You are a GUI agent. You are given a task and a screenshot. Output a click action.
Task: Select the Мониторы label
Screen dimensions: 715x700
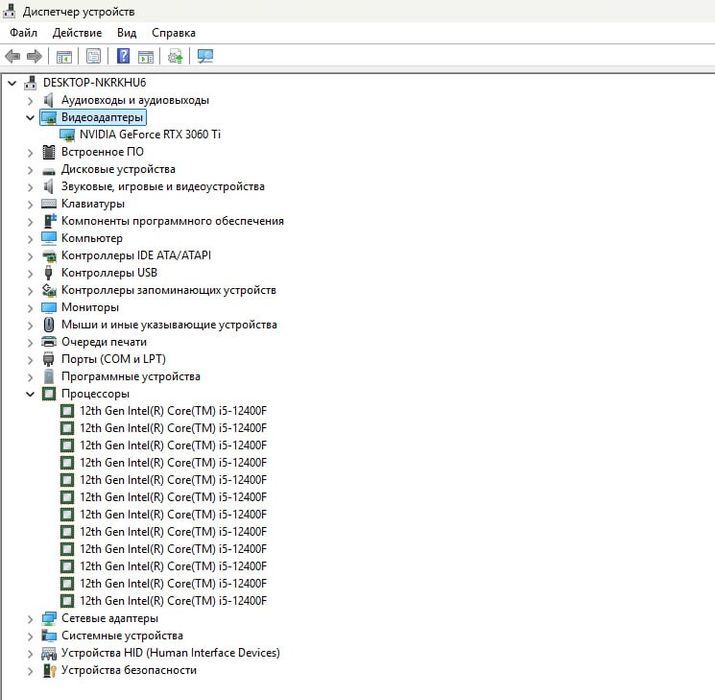(x=90, y=307)
